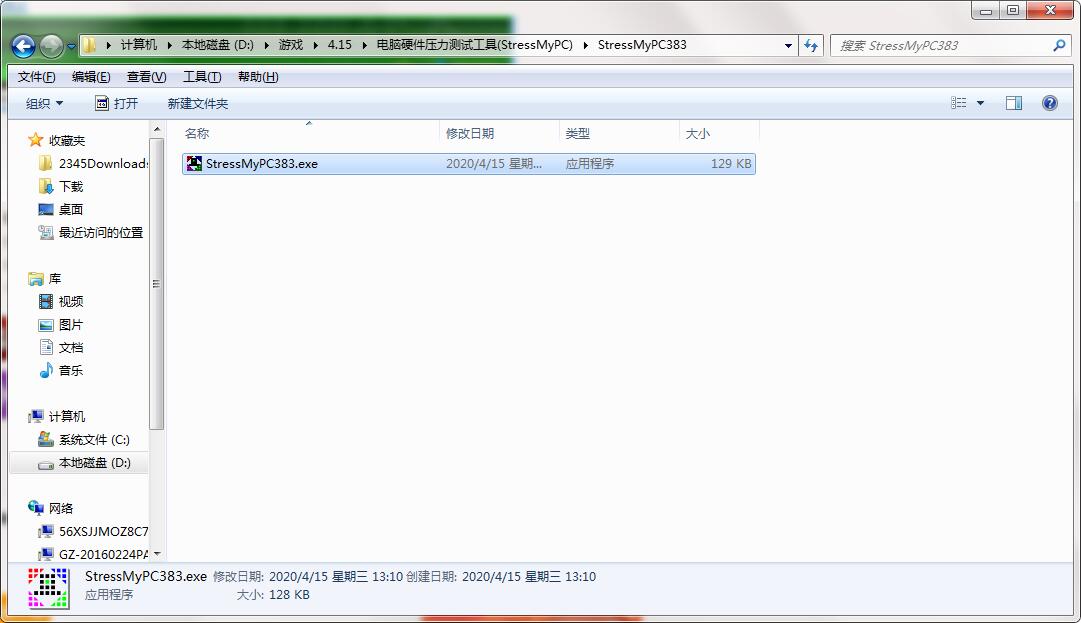
Task: Open 图片 library
Action: point(61,325)
